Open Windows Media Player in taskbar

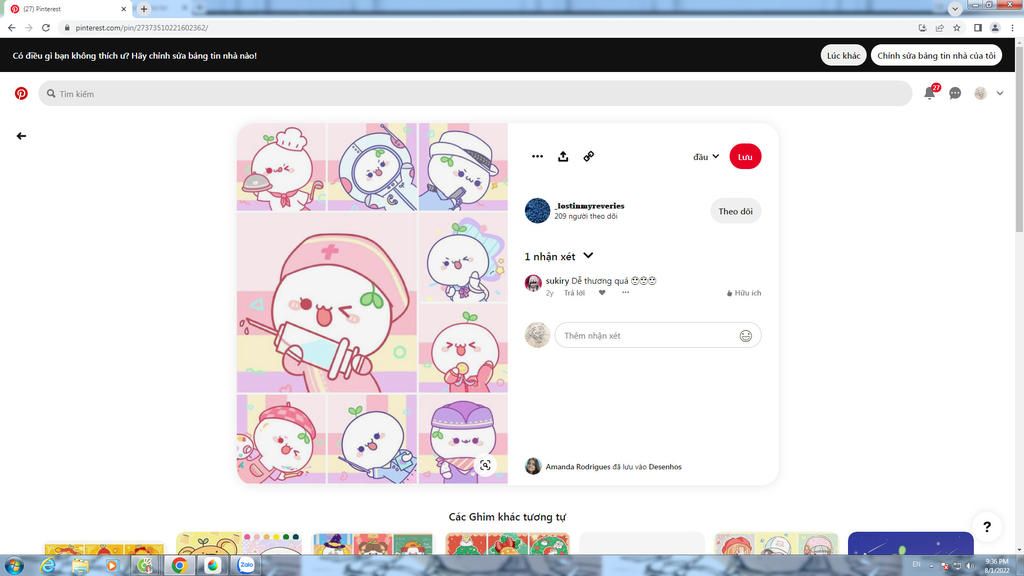click(112, 566)
